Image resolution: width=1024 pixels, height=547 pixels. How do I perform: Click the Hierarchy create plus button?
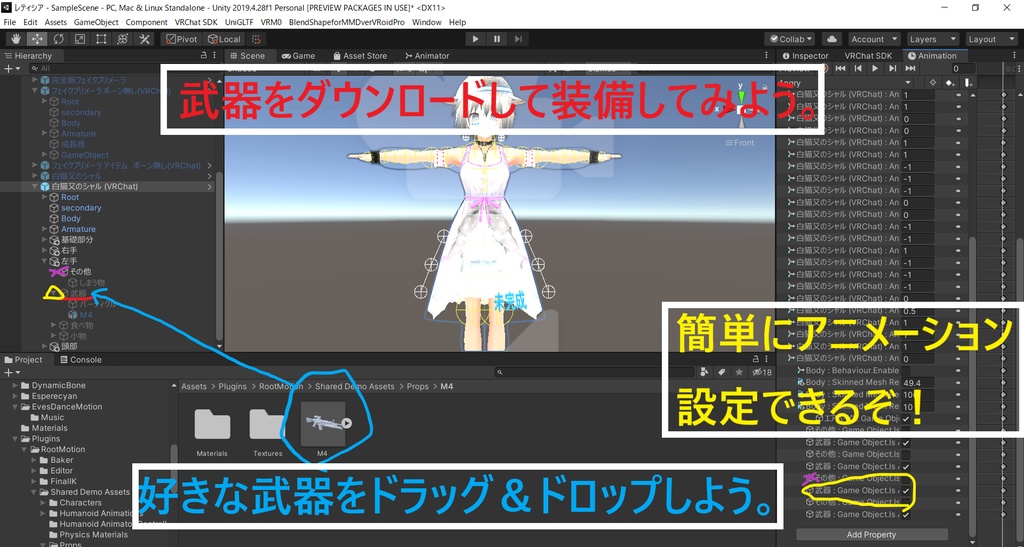10,68
